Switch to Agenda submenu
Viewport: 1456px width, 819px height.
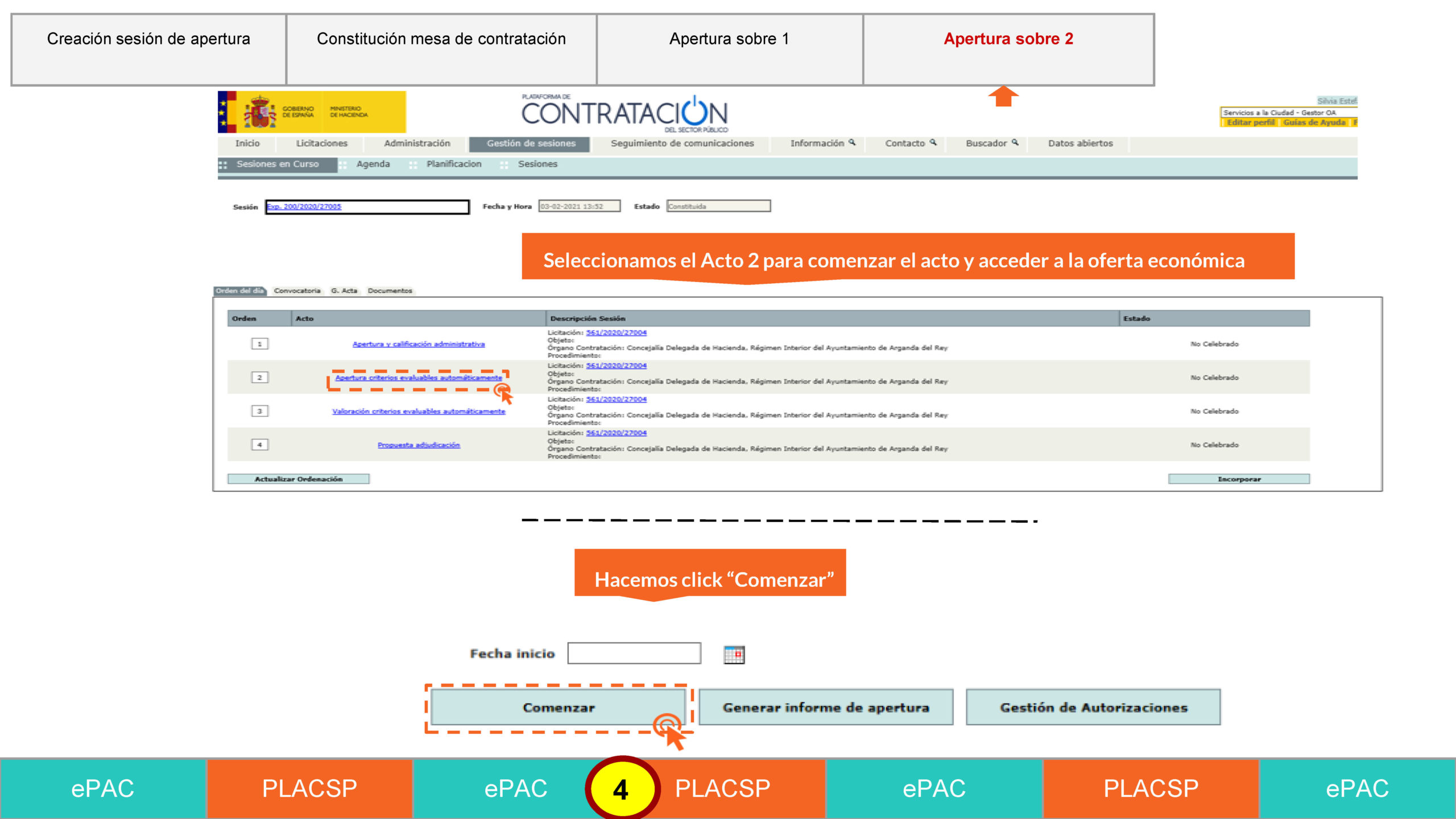[x=373, y=164]
